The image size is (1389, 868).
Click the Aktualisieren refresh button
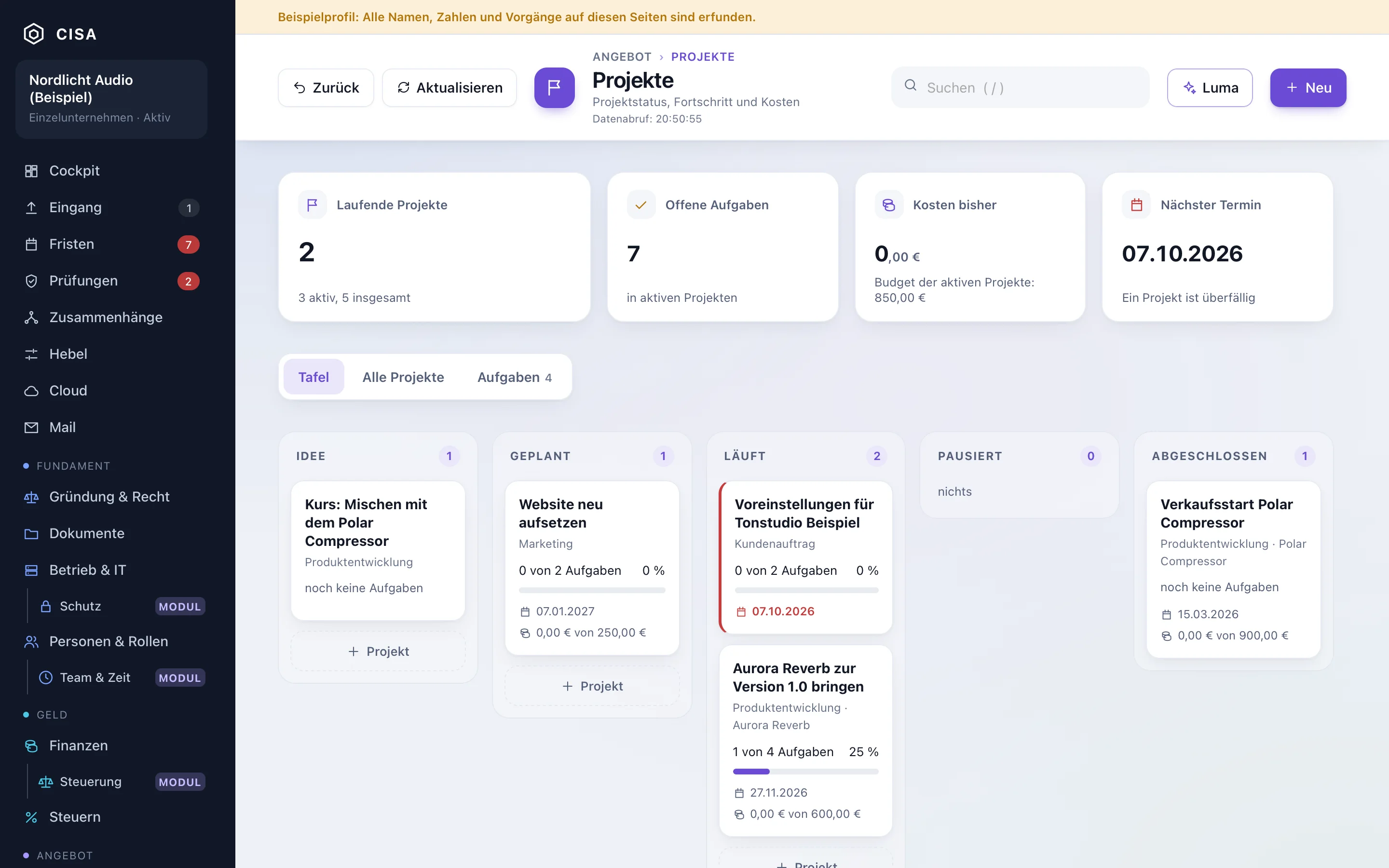point(449,88)
